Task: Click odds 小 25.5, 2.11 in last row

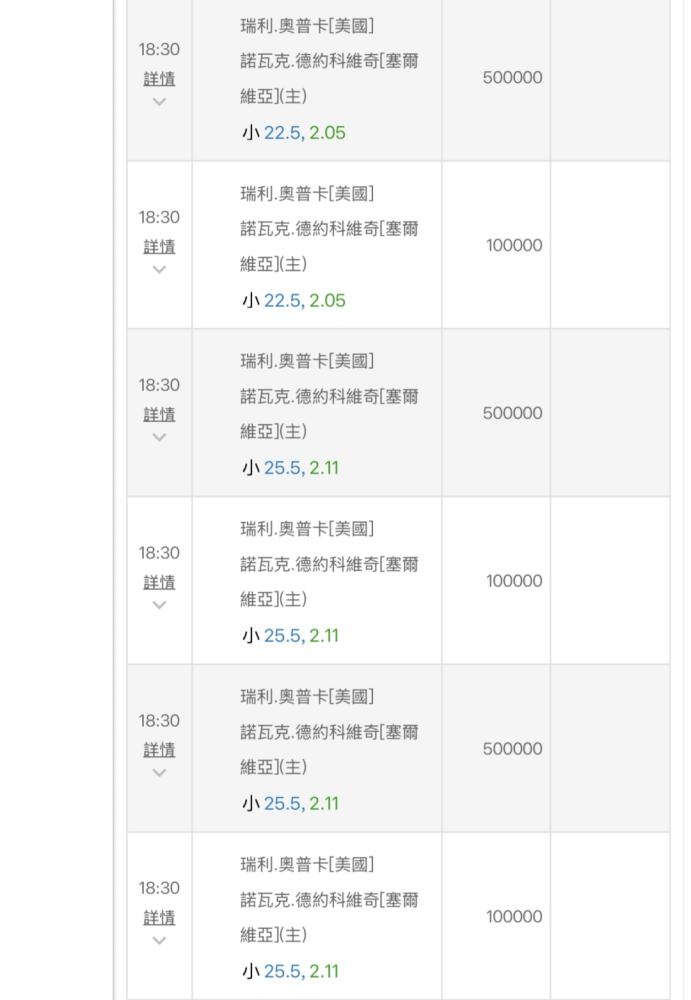Action: [290, 971]
